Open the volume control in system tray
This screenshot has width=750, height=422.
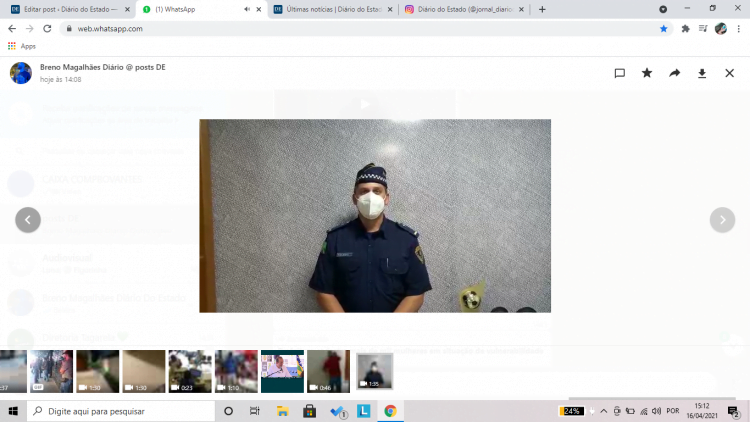pyautogui.click(x=657, y=411)
